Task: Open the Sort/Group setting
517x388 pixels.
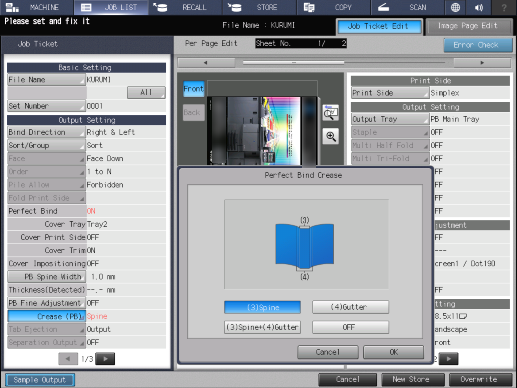Action: tap(46, 145)
